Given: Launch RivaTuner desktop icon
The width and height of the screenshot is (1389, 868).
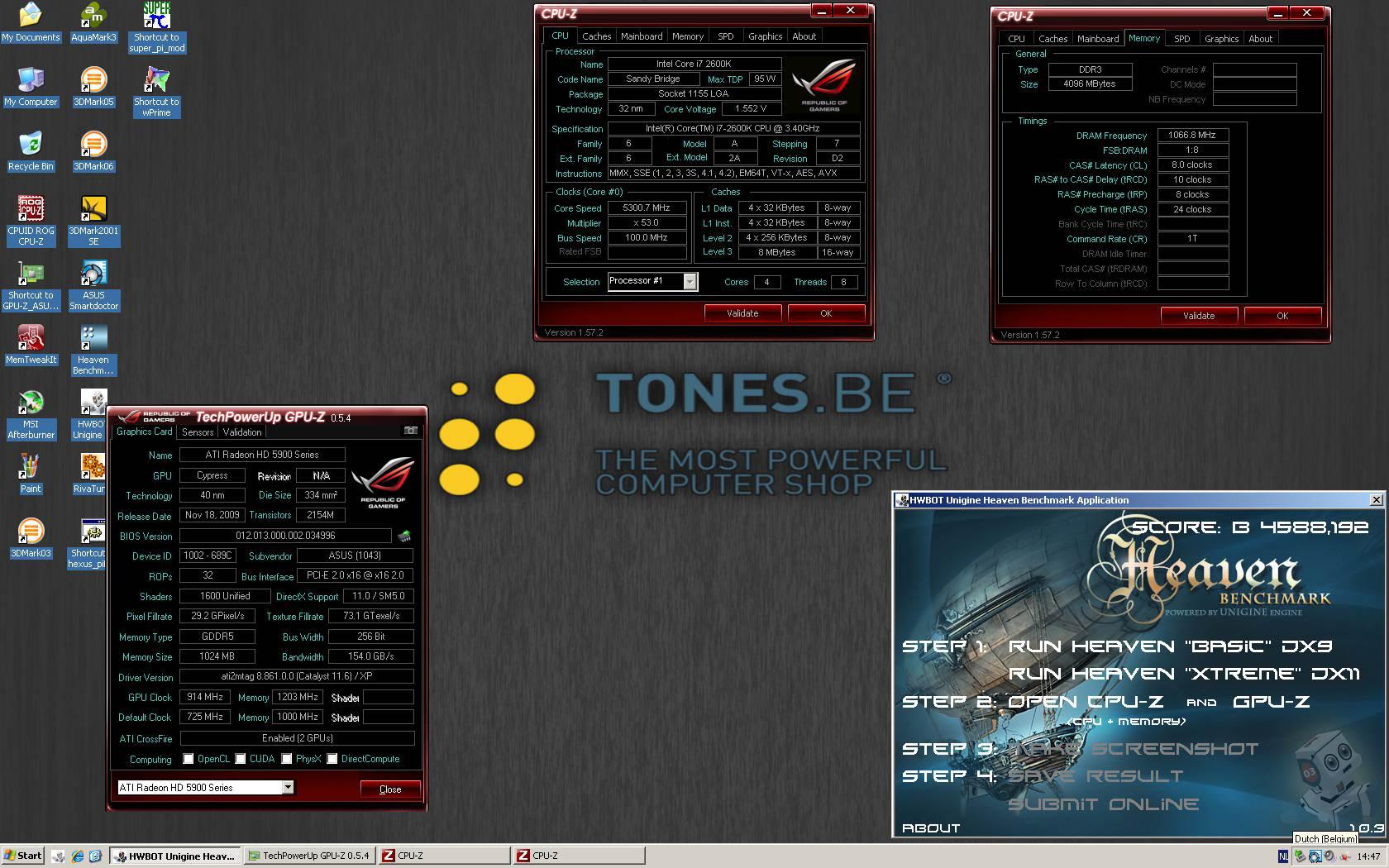Looking at the screenshot, I should [89, 474].
